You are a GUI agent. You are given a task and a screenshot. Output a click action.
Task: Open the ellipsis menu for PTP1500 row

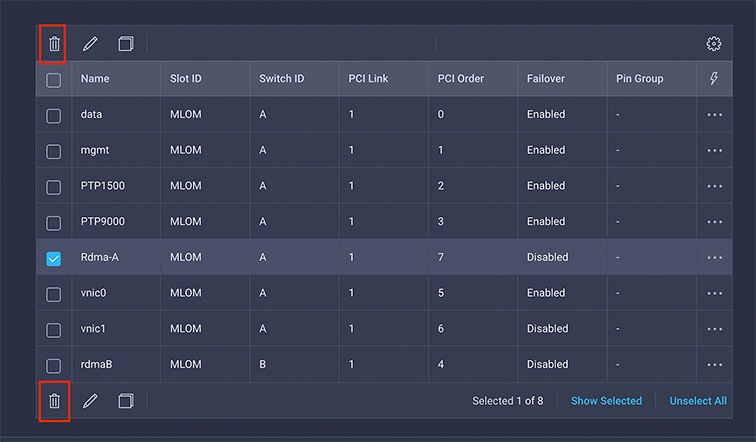coord(715,186)
